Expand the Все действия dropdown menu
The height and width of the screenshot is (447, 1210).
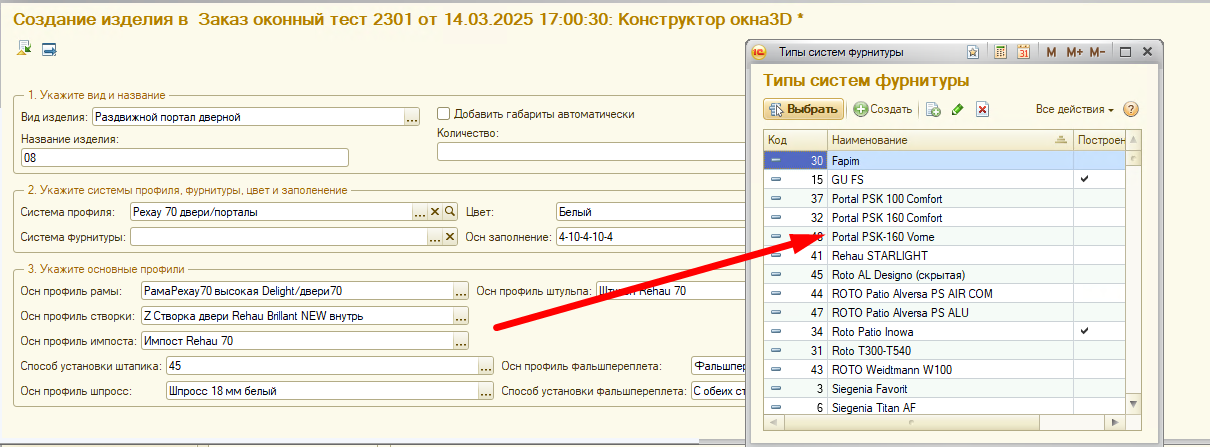1075,109
